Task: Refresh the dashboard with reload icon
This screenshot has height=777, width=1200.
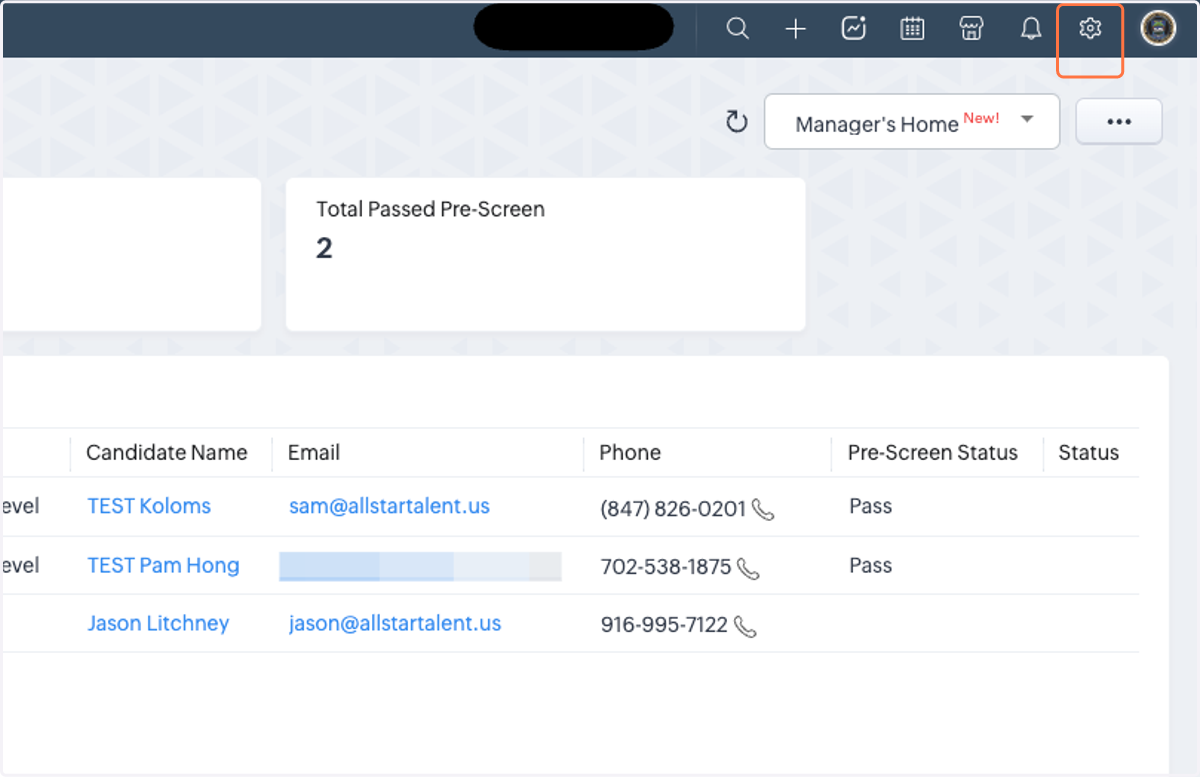Action: click(x=737, y=122)
